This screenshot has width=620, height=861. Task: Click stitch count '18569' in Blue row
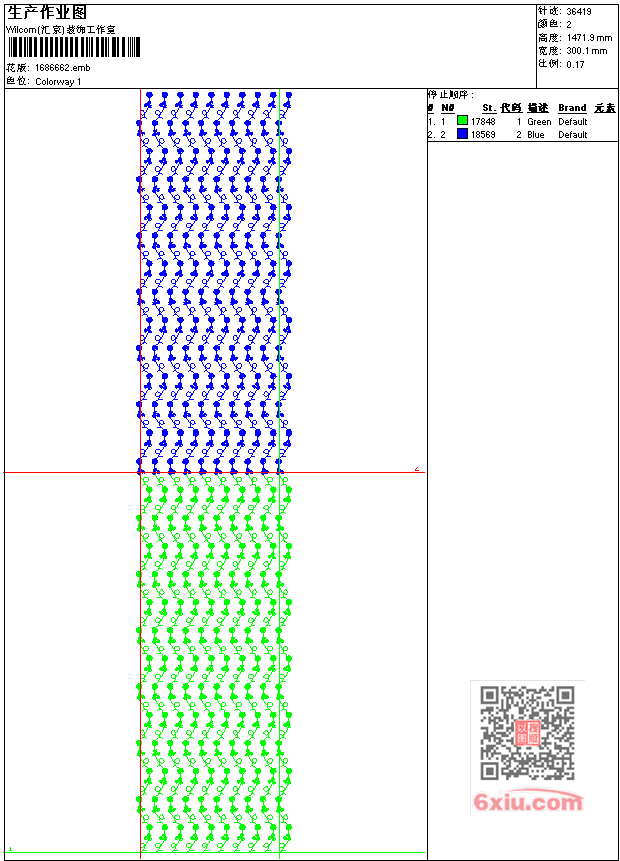pos(483,135)
